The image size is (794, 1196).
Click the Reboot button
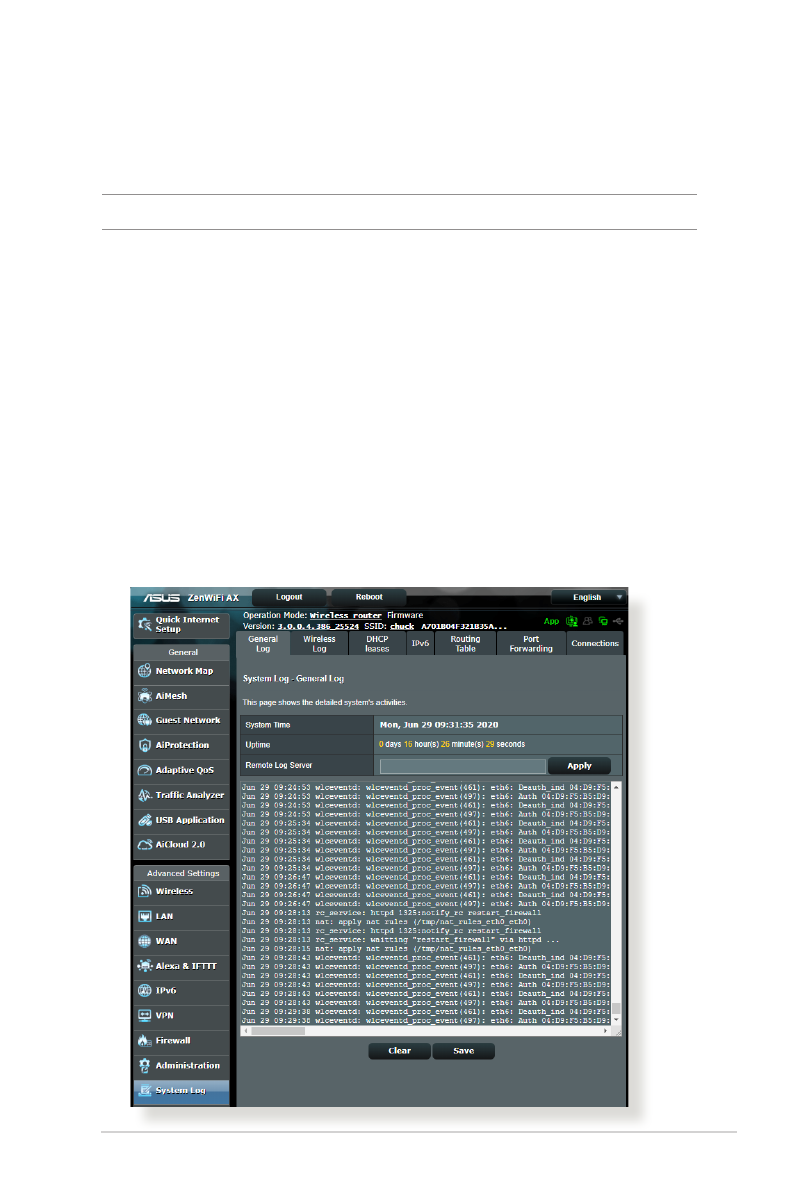click(x=368, y=597)
